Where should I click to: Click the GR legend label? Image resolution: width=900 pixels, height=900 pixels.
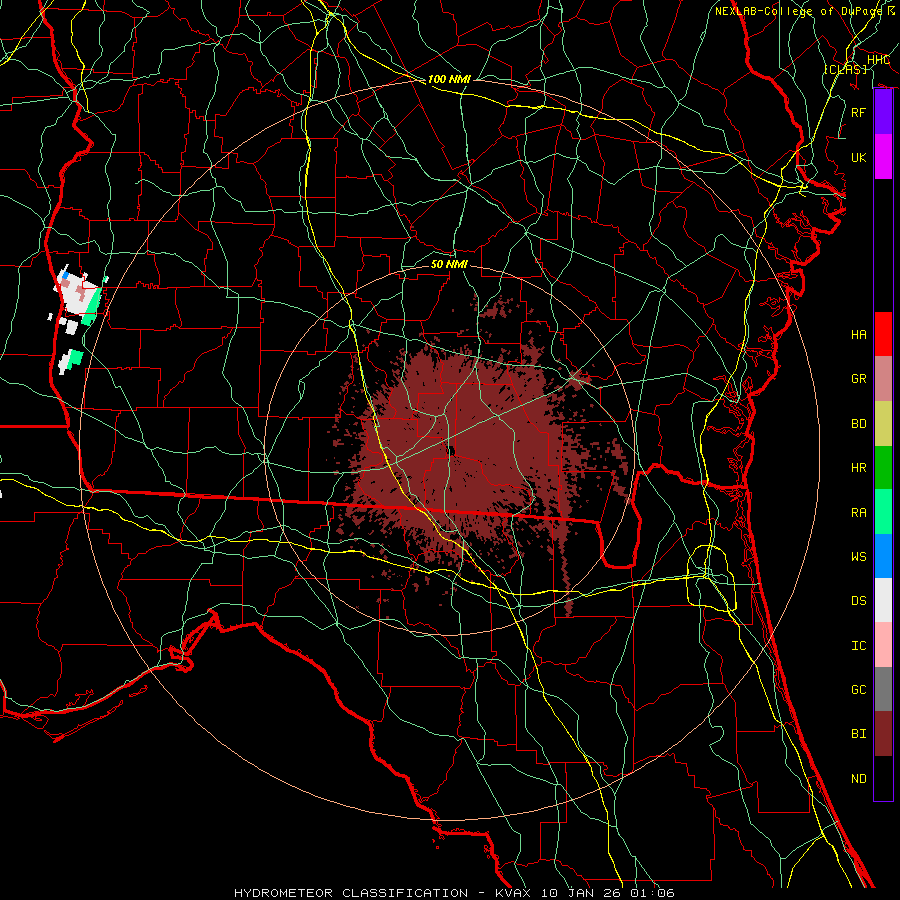tap(858, 379)
